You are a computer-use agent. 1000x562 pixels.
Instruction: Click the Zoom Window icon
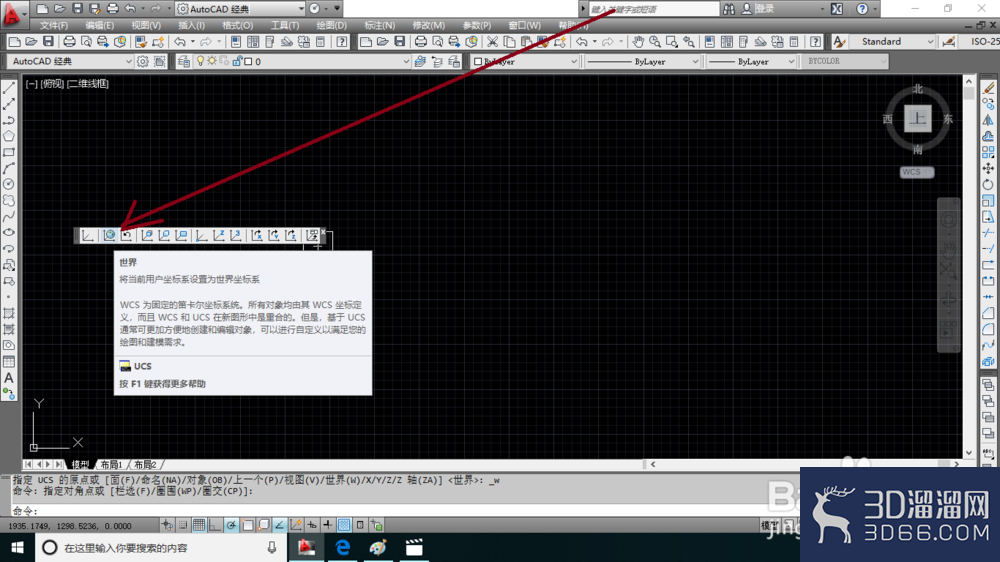[672, 41]
